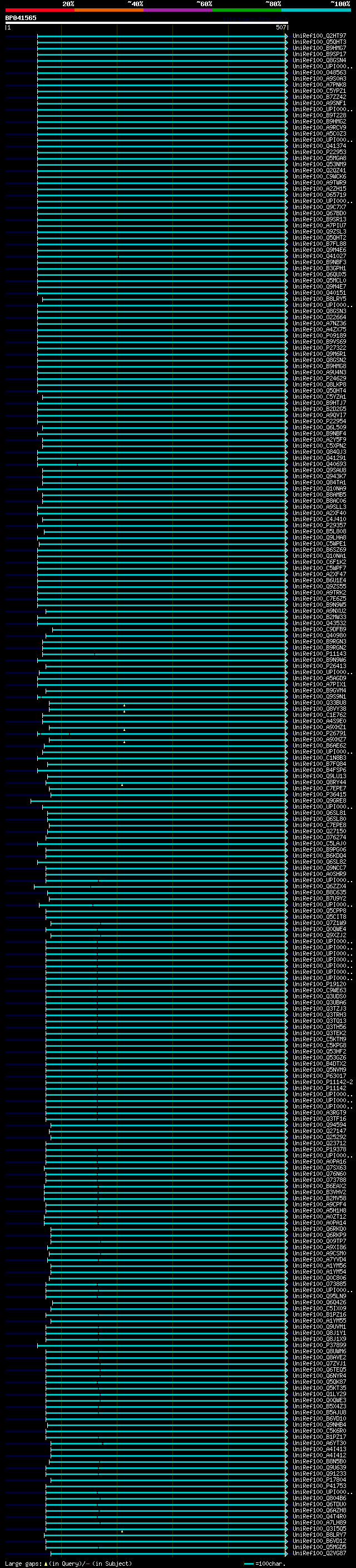Click the green ~80% identity color segment
Screen dimensions: 356x1568
click(x=247, y=11)
